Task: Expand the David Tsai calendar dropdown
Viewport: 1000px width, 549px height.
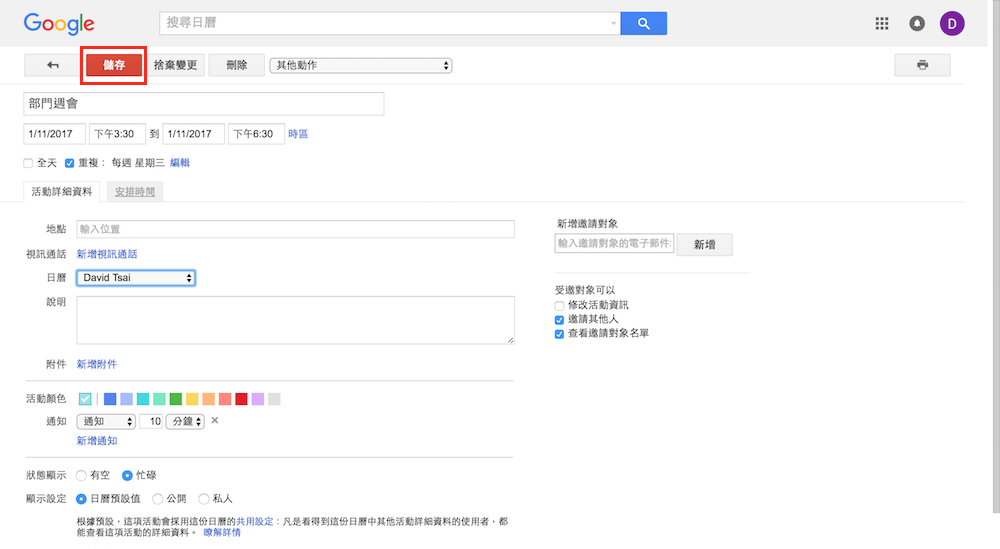Action: [136, 278]
